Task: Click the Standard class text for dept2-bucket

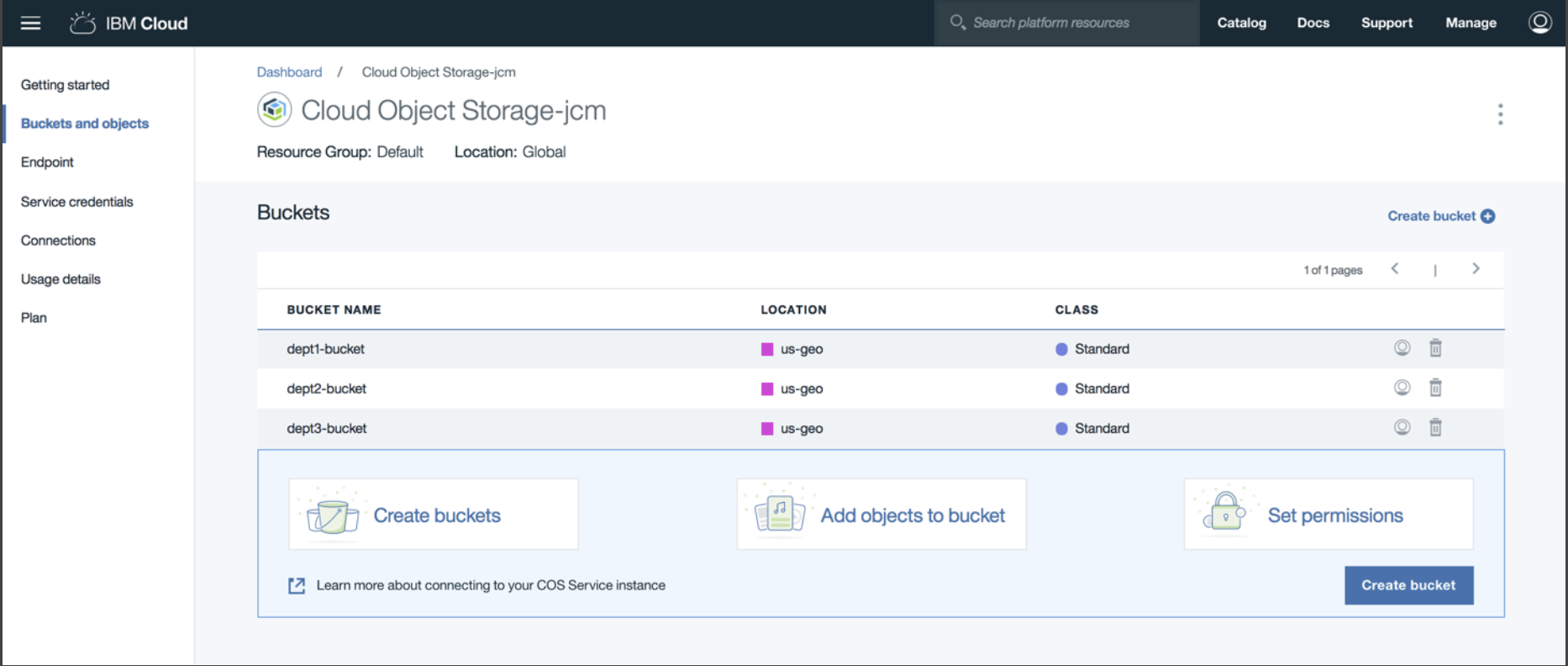Action: pos(1102,388)
